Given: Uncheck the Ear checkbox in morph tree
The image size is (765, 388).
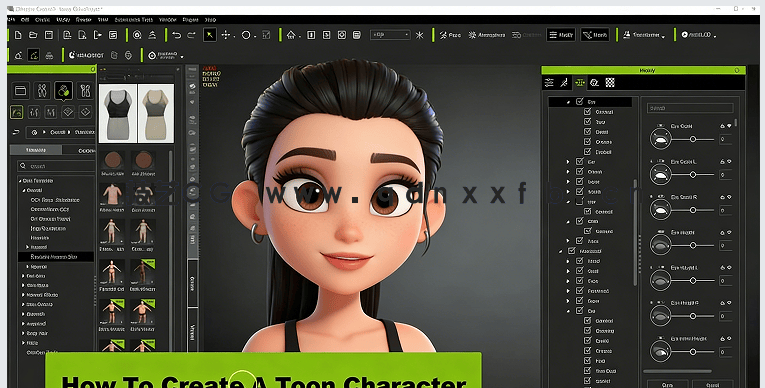Looking at the screenshot, I should 580,162.
